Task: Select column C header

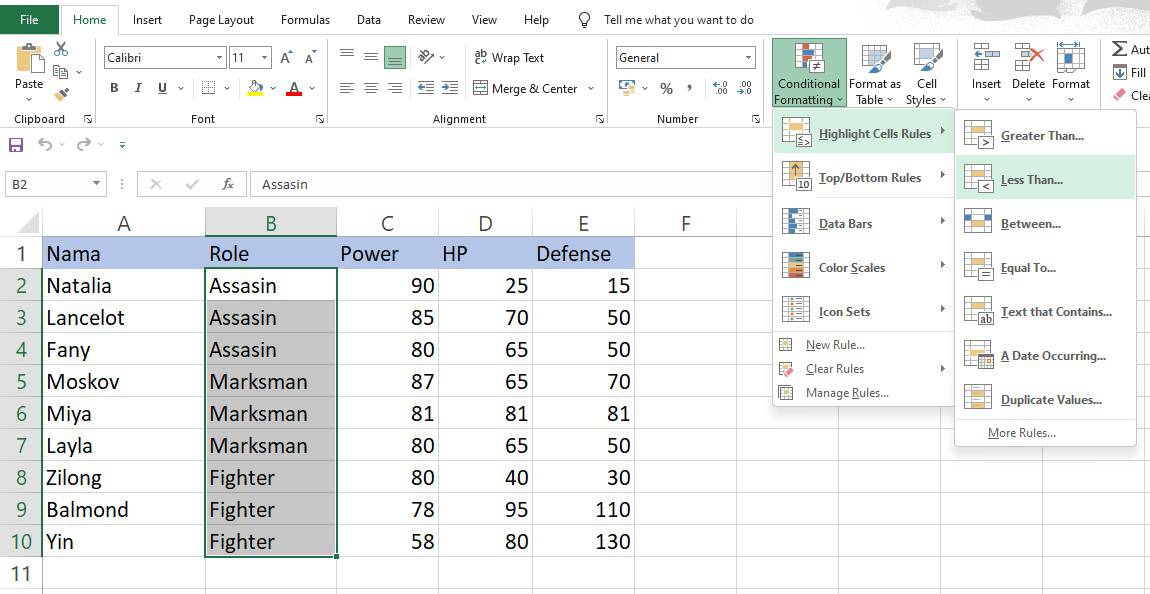Action: pyautogui.click(x=387, y=223)
